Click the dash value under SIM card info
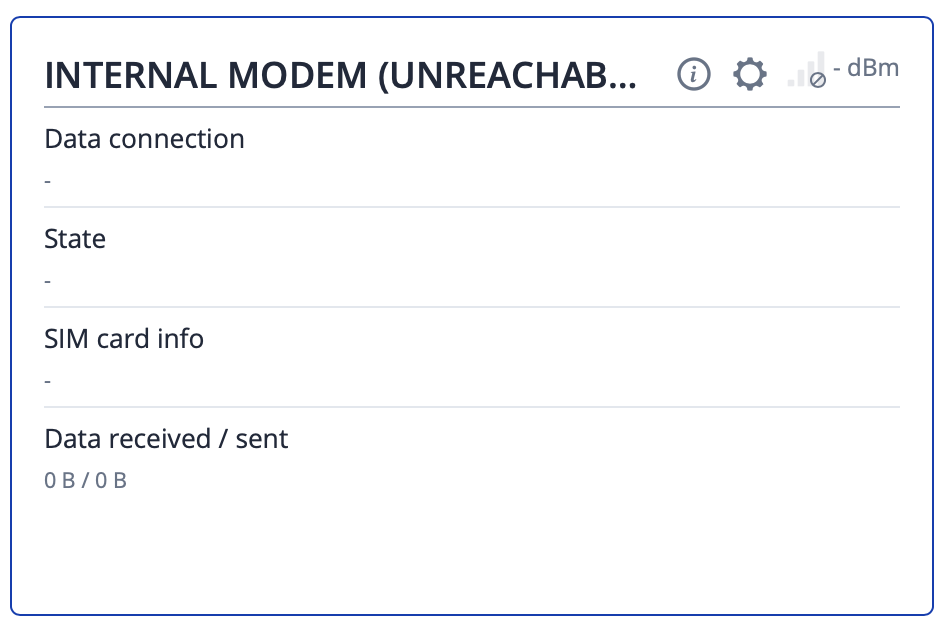 (x=48, y=381)
